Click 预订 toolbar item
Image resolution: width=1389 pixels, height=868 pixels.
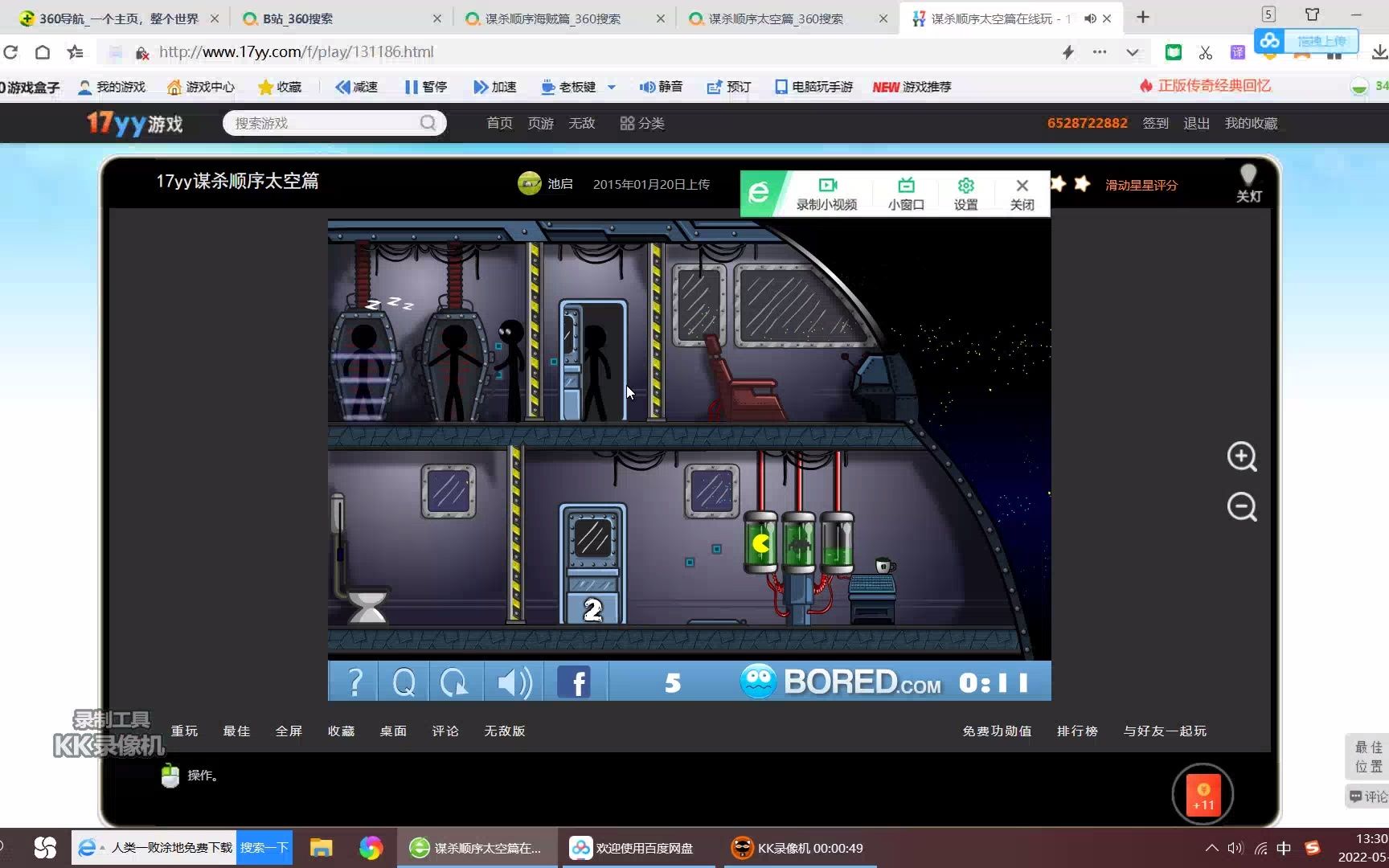point(728,87)
